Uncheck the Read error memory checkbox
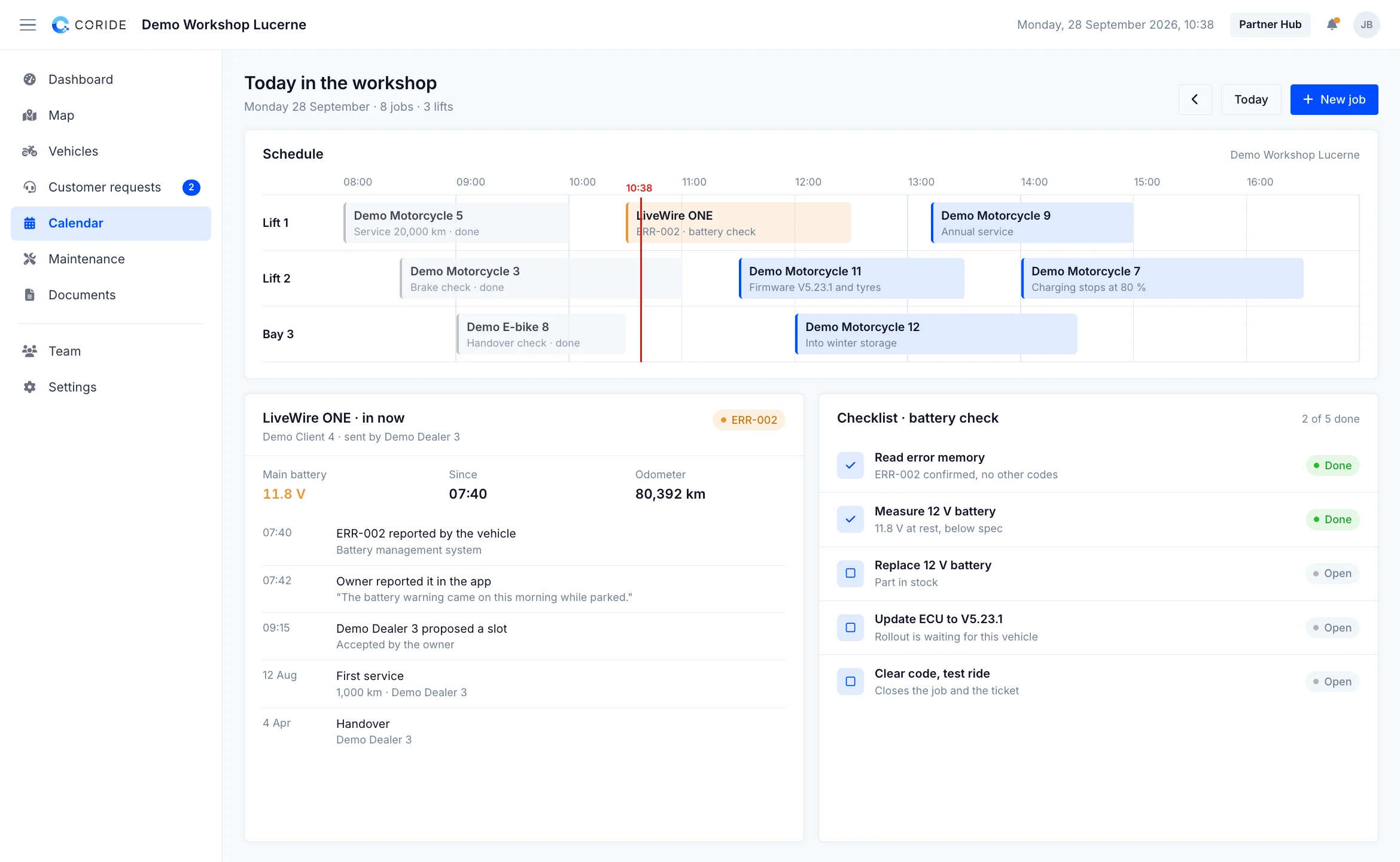Screen dimensions: 1400x862 850,465
